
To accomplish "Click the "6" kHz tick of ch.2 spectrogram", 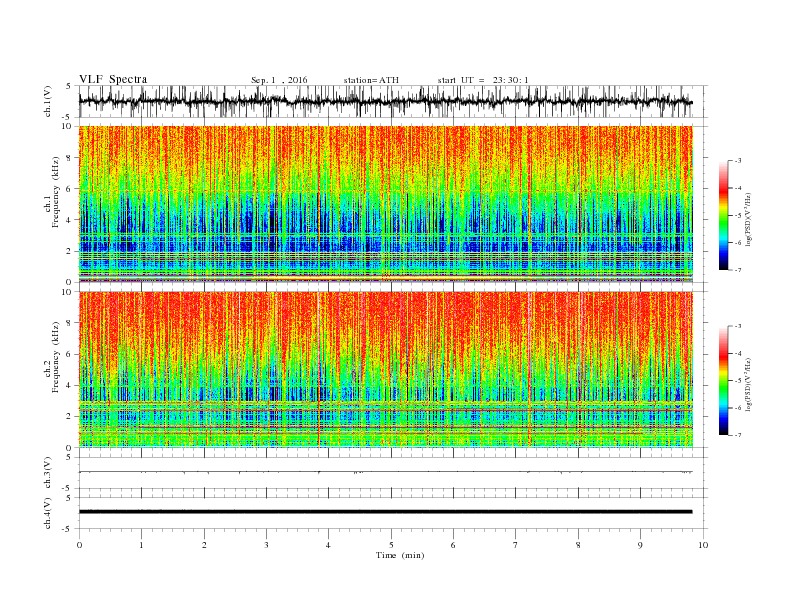I will pos(70,354).
